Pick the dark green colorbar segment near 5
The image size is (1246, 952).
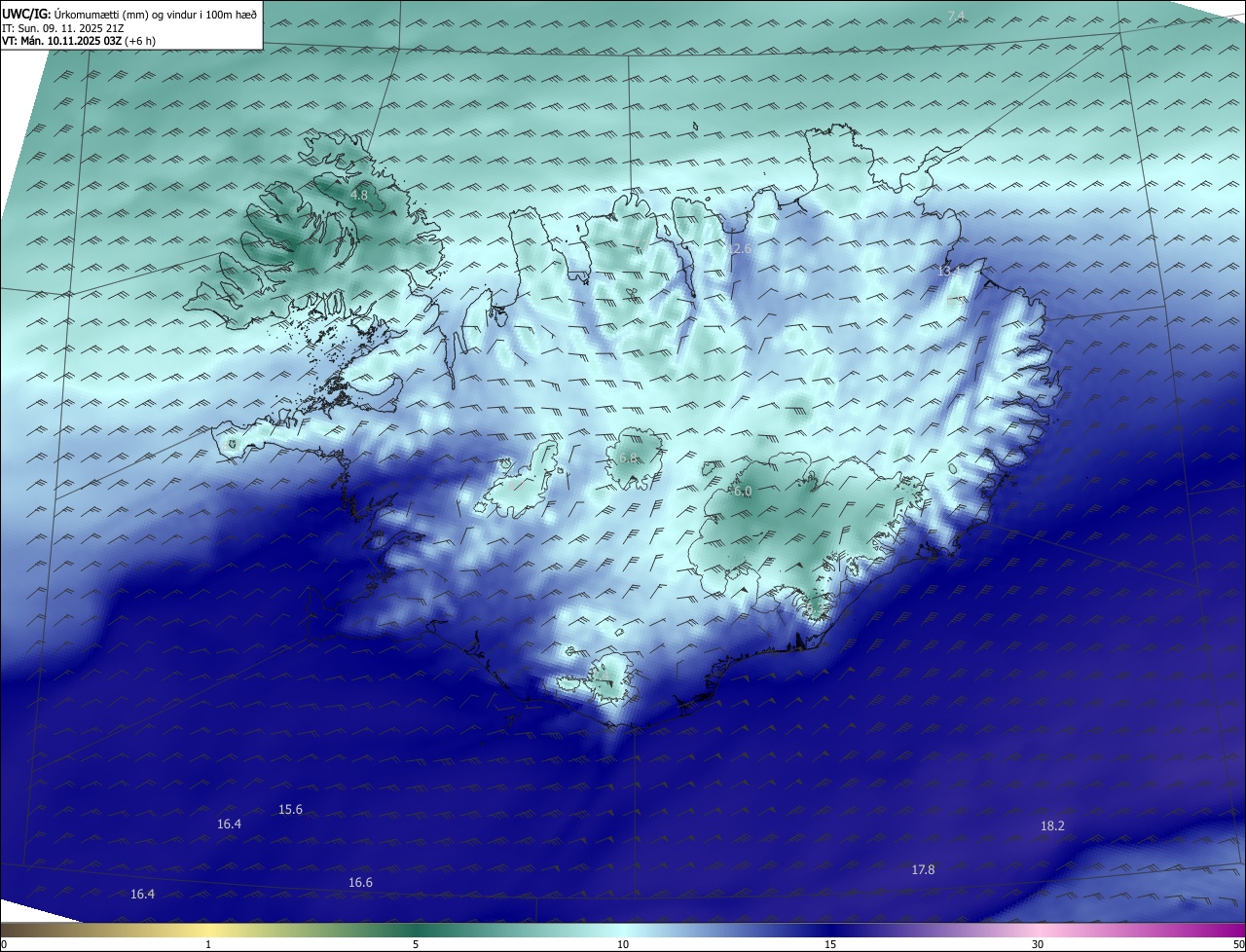(x=416, y=930)
